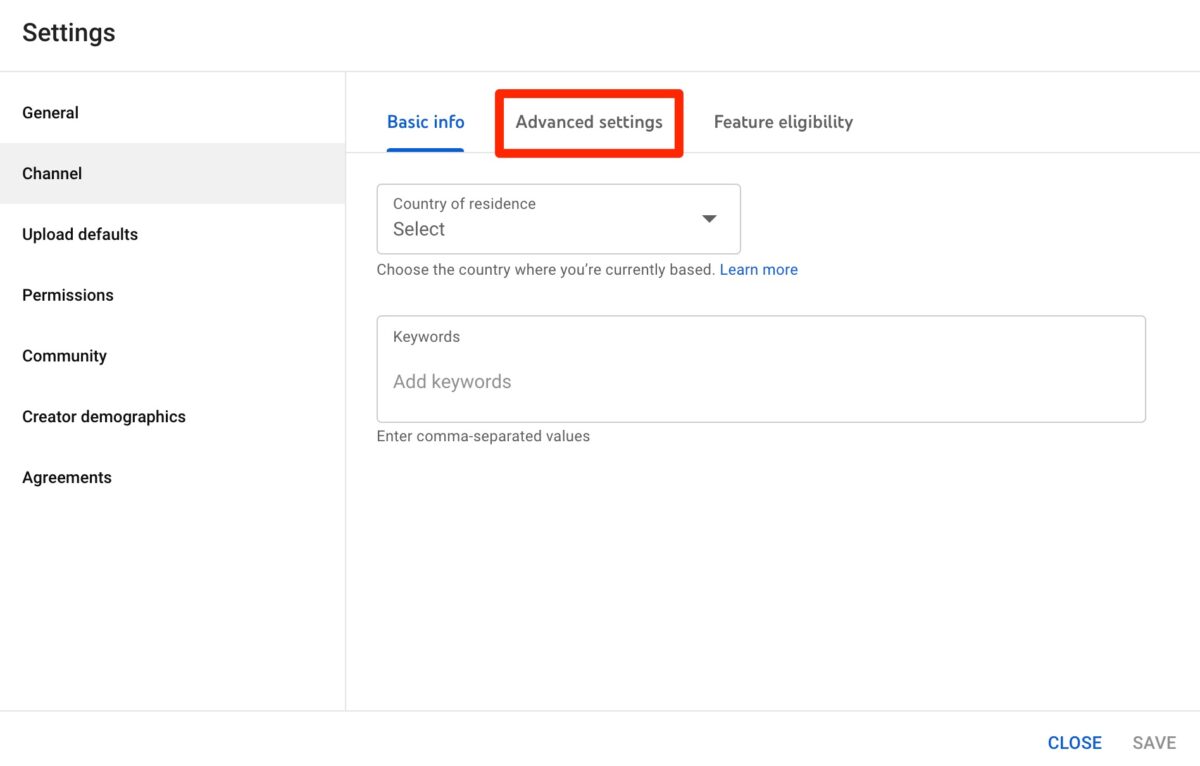Image resolution: width=1200 pixels, height=766 pixels.
Task: Select the Basic info tab
Action: point(425,122)
